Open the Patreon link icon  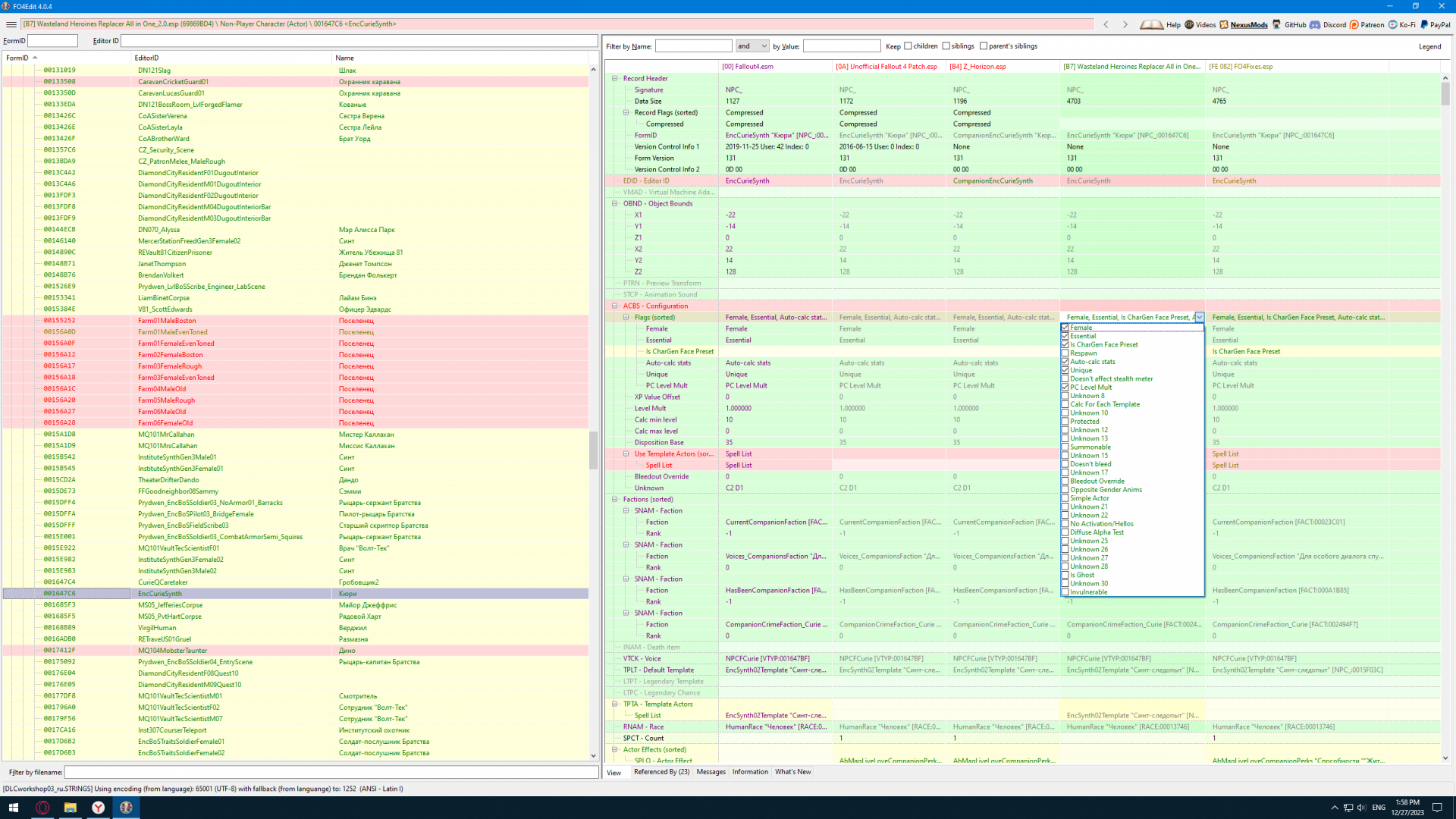[1354, 24]
